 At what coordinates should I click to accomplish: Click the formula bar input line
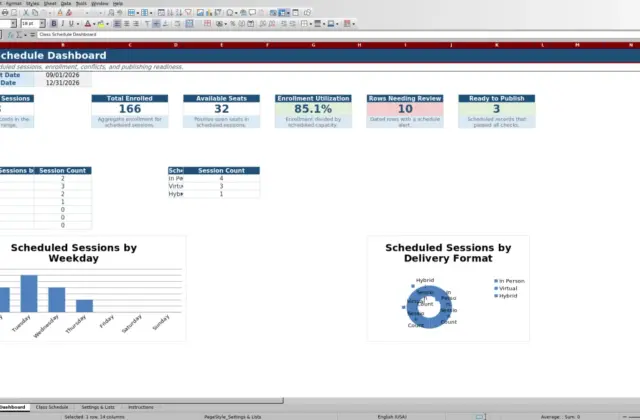point(338,35)
